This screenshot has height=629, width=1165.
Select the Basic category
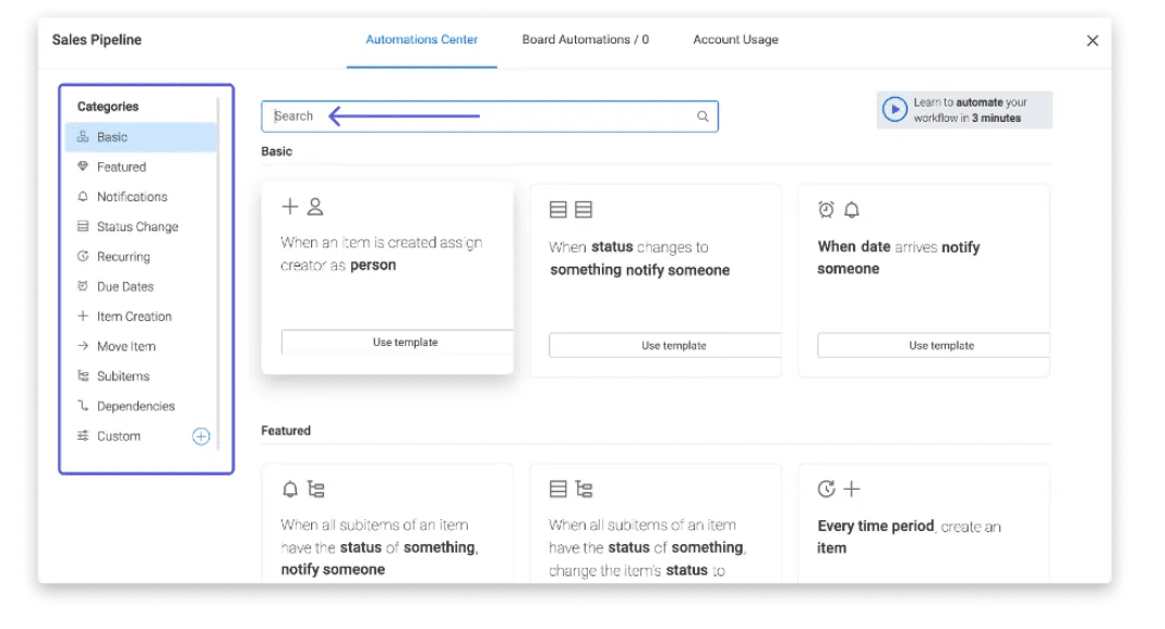click(x=141, y=137)
